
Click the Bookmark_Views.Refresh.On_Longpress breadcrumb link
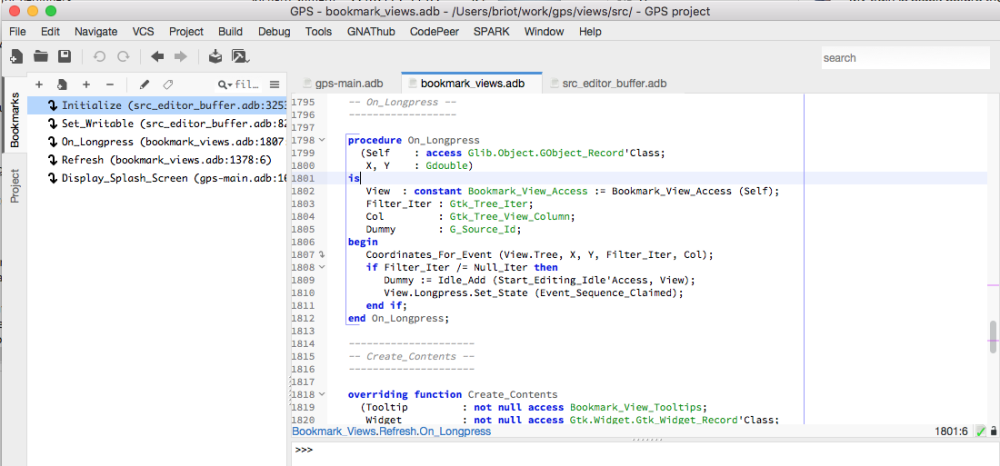pyautogui.click(x=391, y=431)
